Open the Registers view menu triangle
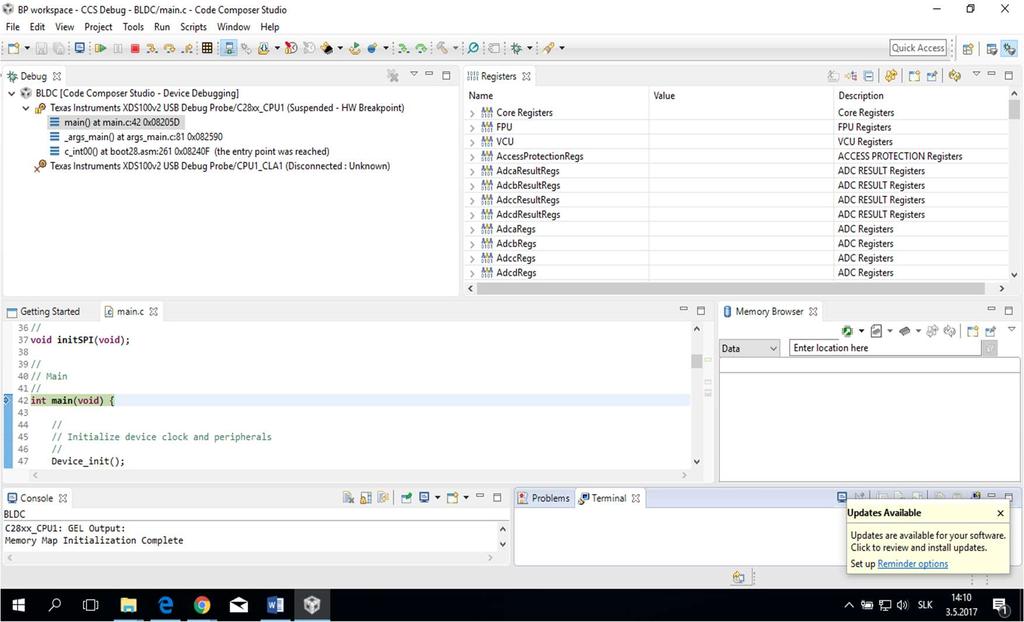Viewport: 1024px width, 622px height. coord(976,74)
